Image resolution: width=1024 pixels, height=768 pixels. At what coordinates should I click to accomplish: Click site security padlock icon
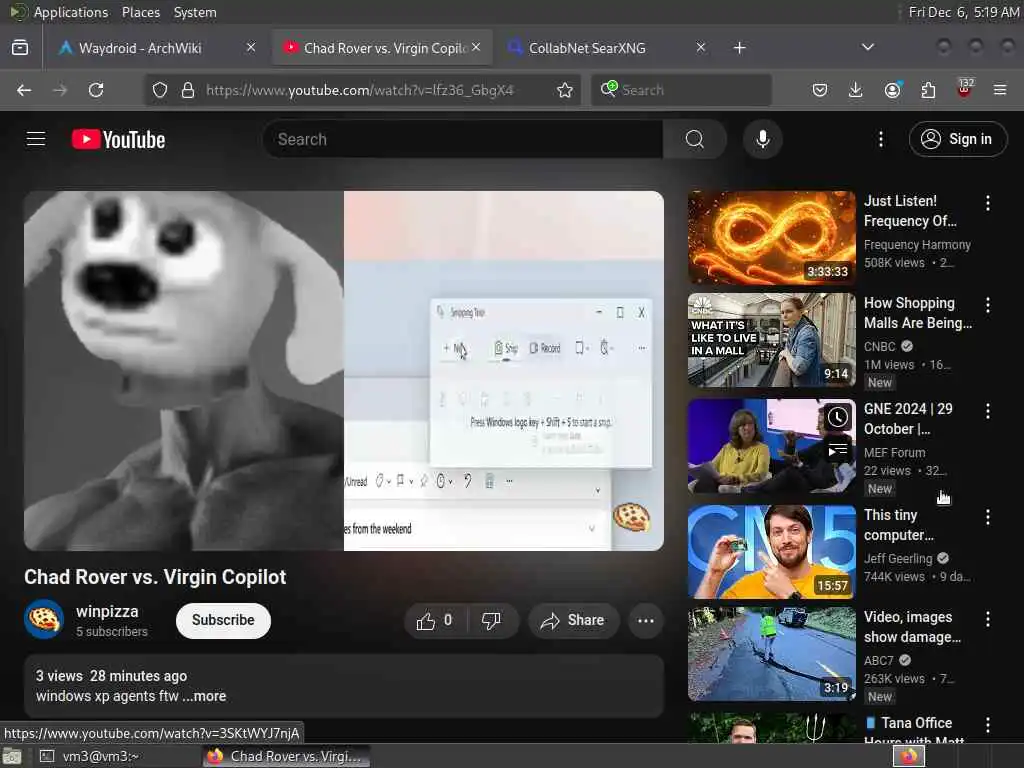click(188, 90)
